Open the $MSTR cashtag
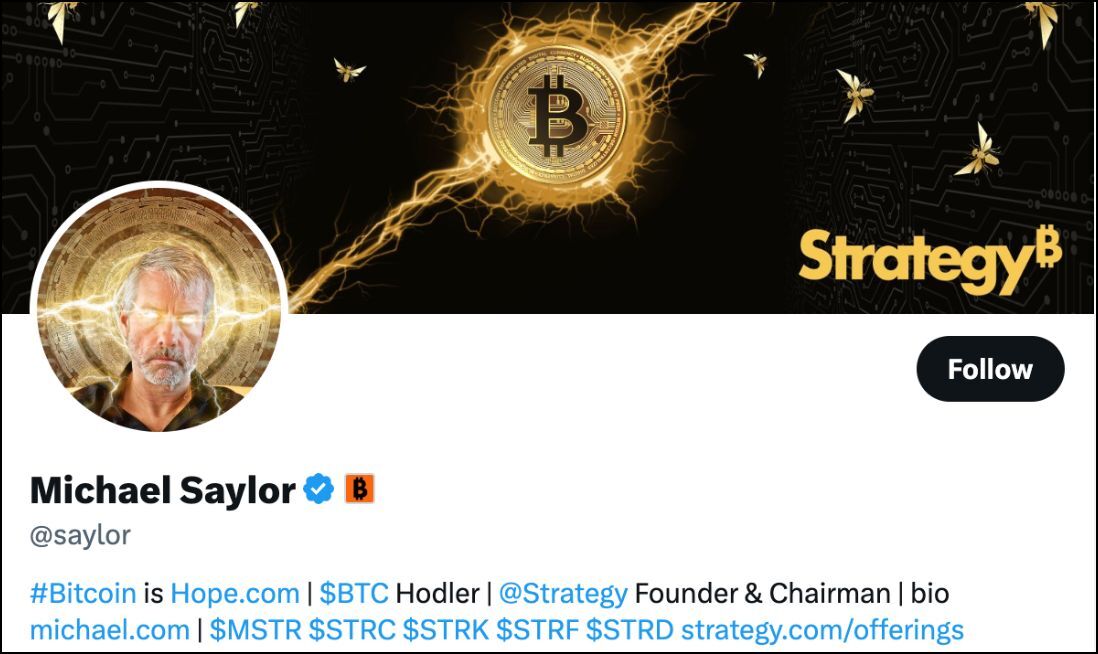Image resolution: width=1098 pixels, height=654 pixels. (256, 629)
